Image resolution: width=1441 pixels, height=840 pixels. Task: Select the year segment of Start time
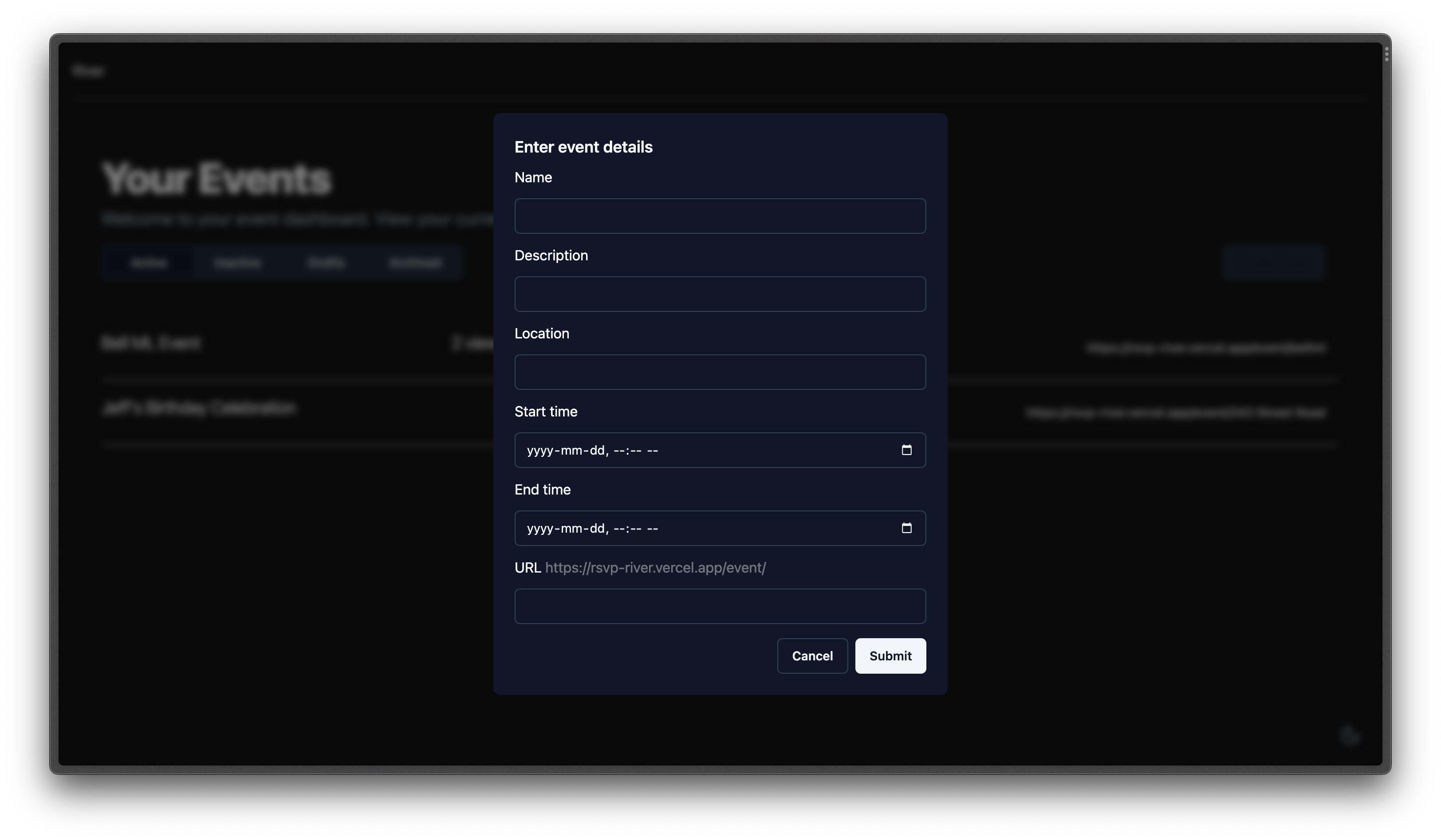539,451
